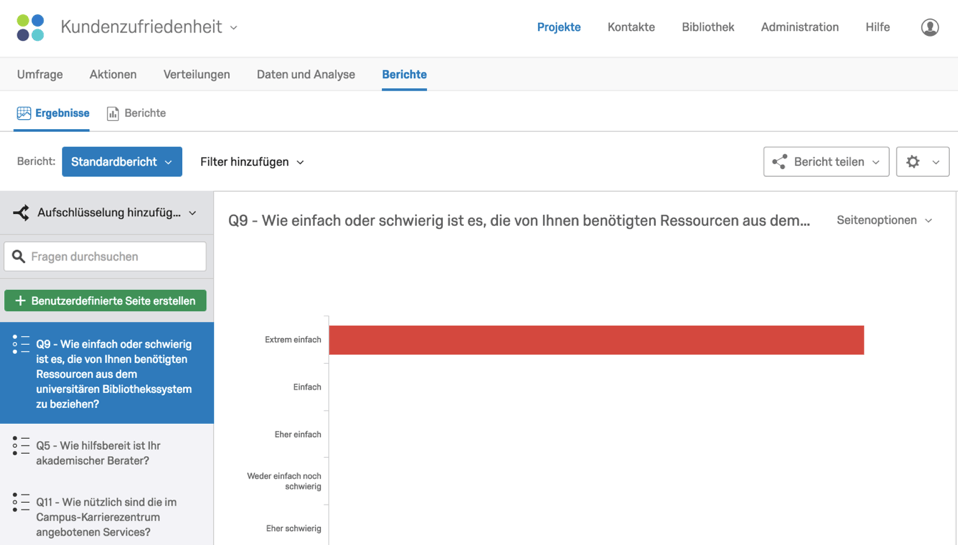The width and height of the screenshot is (958, 545).
Task: Click the Einfach axis label
Action: tap(307, 387)
